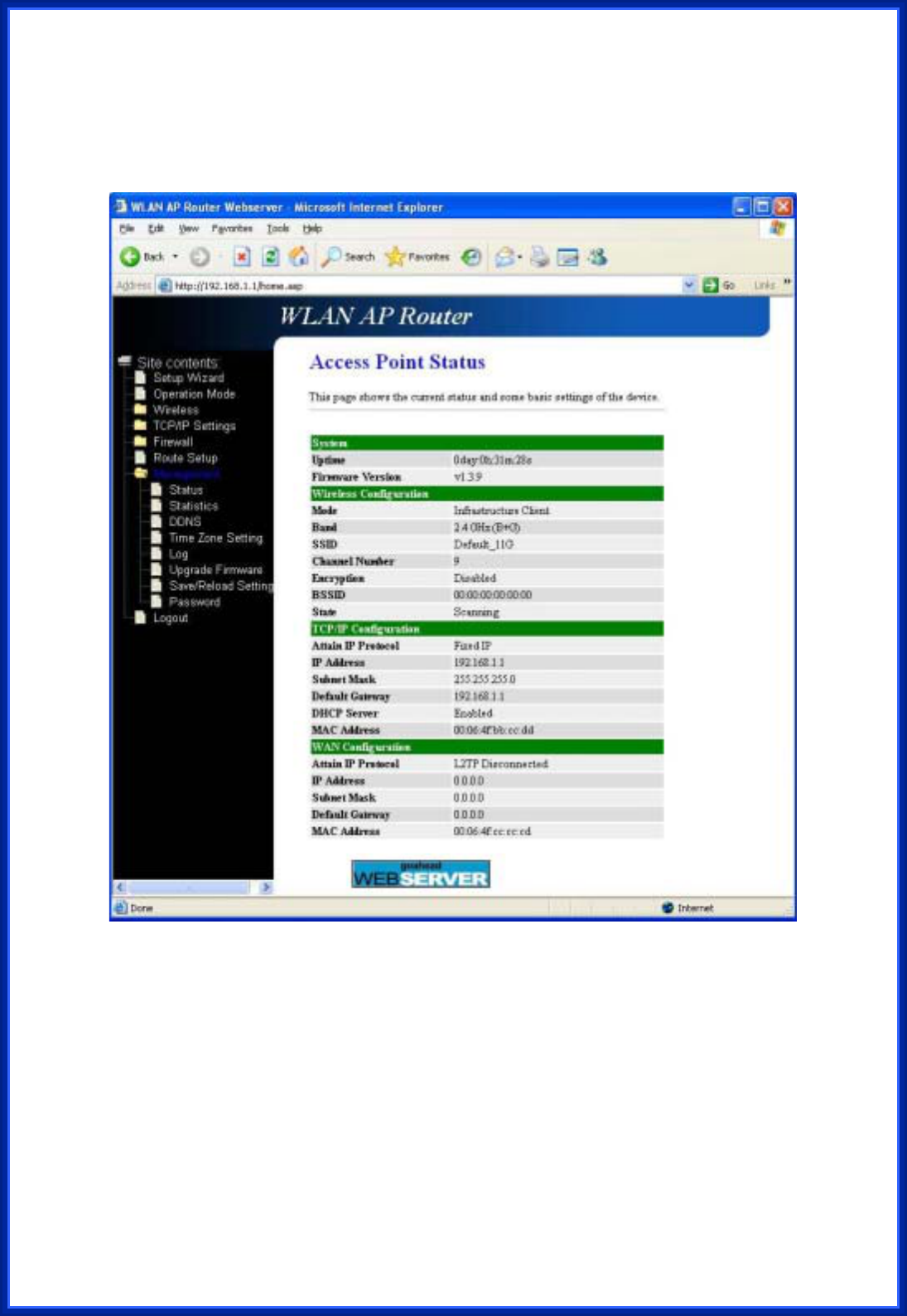Click the Firewall folder icon
The width and height of the screenshot is (907, 1316).
[x=140, y=441]
